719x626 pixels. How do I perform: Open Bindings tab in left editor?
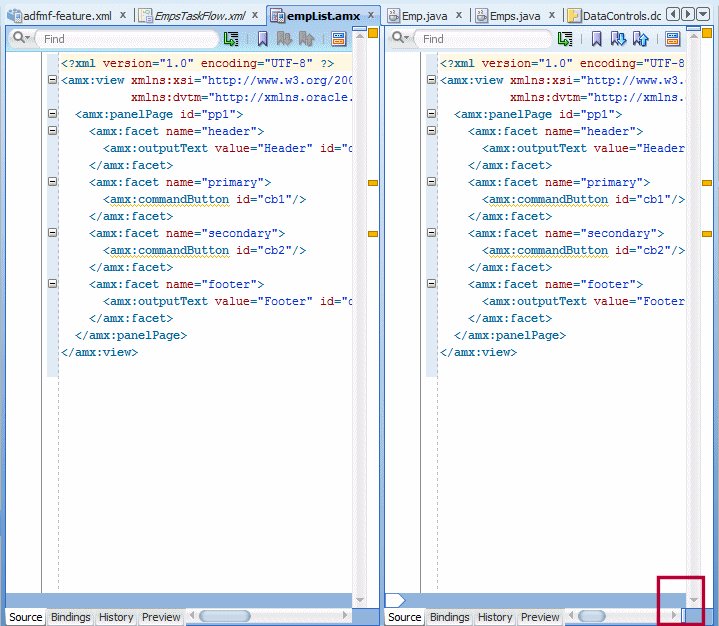pos(71,617)
